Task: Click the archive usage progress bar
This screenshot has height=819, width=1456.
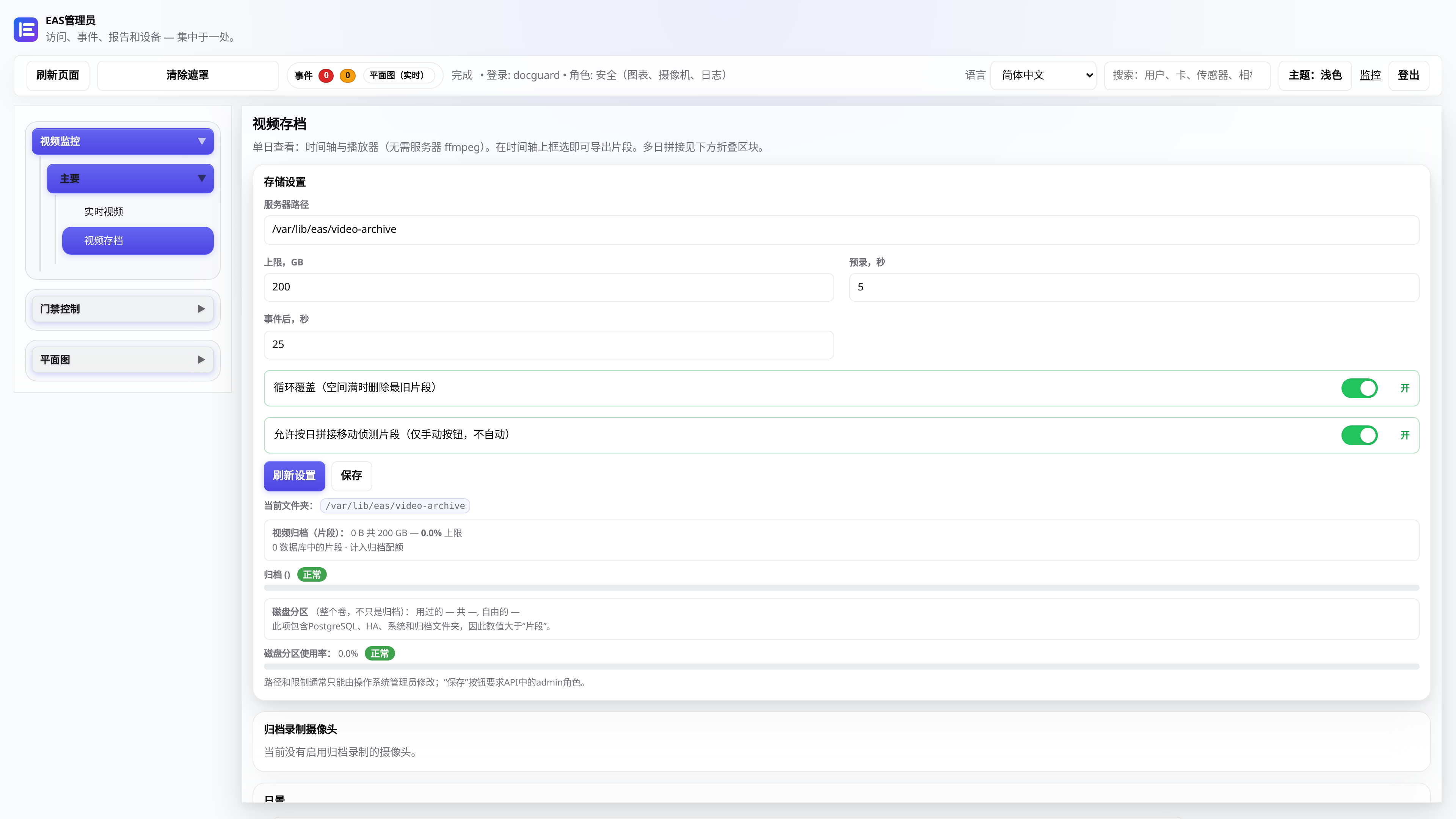Action: (x=841, y=588)
